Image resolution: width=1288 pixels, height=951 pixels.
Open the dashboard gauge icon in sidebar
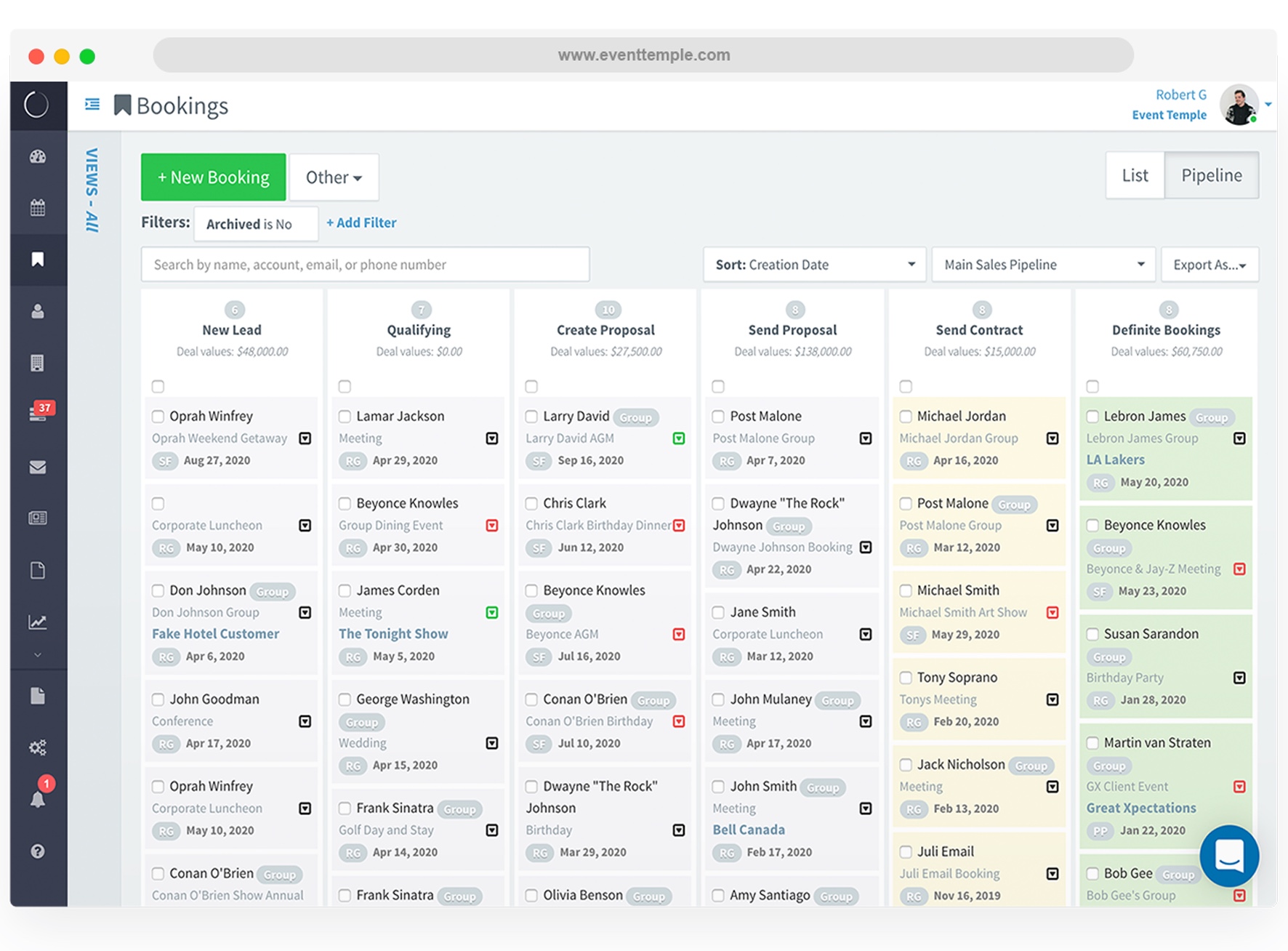pyautogui.click(x=38, y=156)
